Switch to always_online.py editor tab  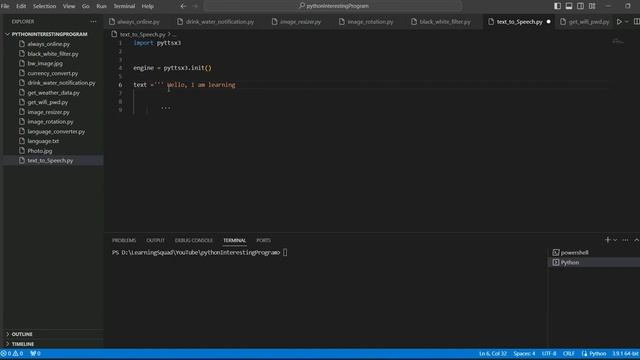[138, 22]
